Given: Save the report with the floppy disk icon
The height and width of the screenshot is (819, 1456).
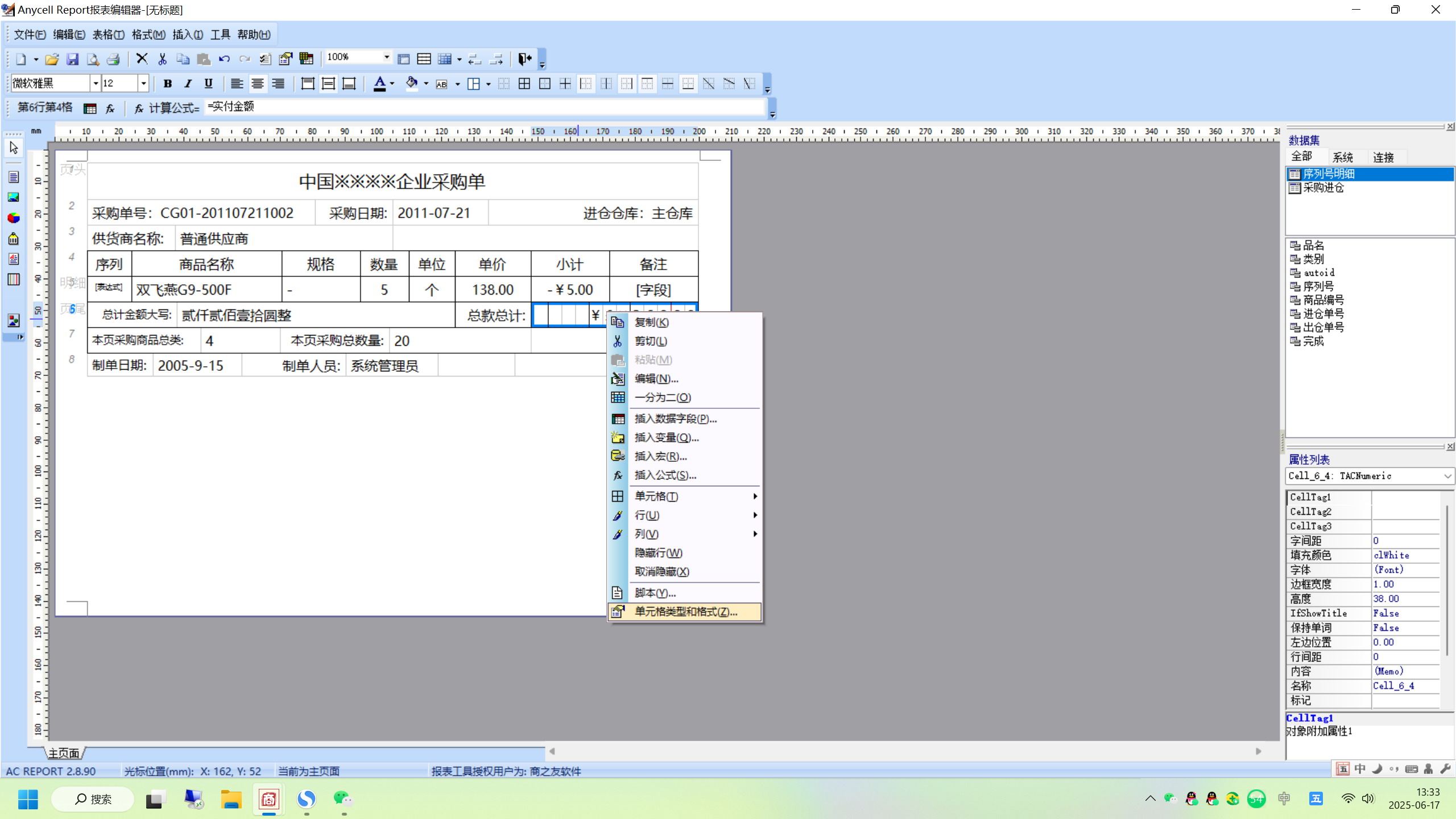Looking at the screenshot, I should pos(72,59).
